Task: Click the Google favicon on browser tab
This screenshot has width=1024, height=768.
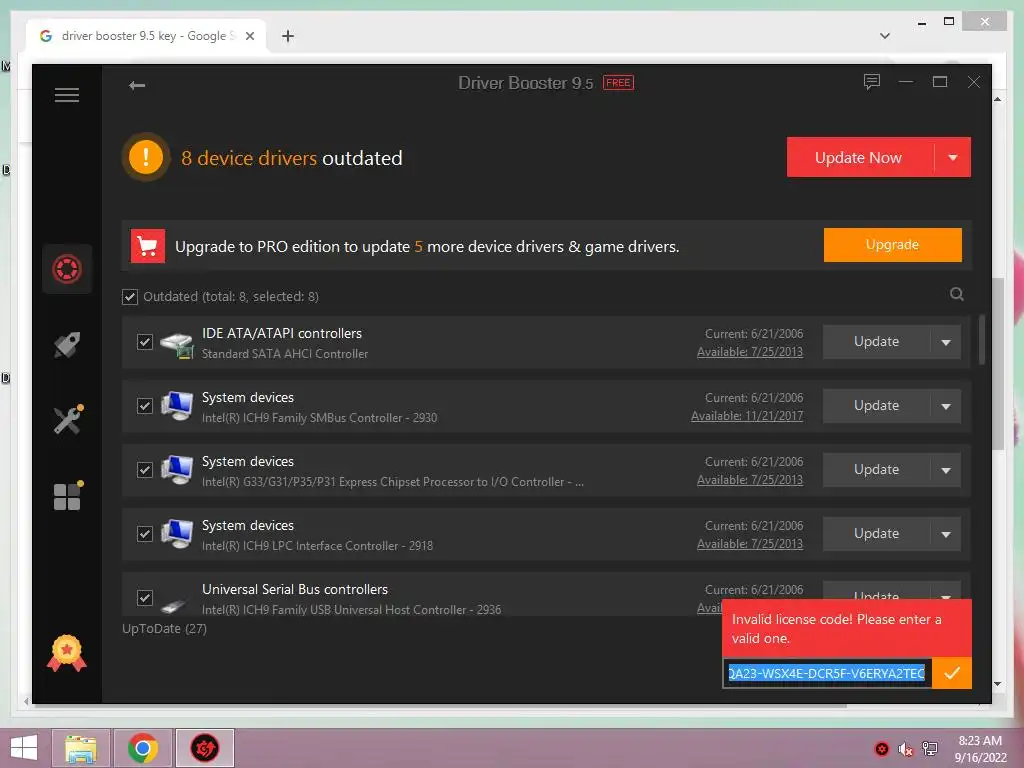Action: [46, 36]
